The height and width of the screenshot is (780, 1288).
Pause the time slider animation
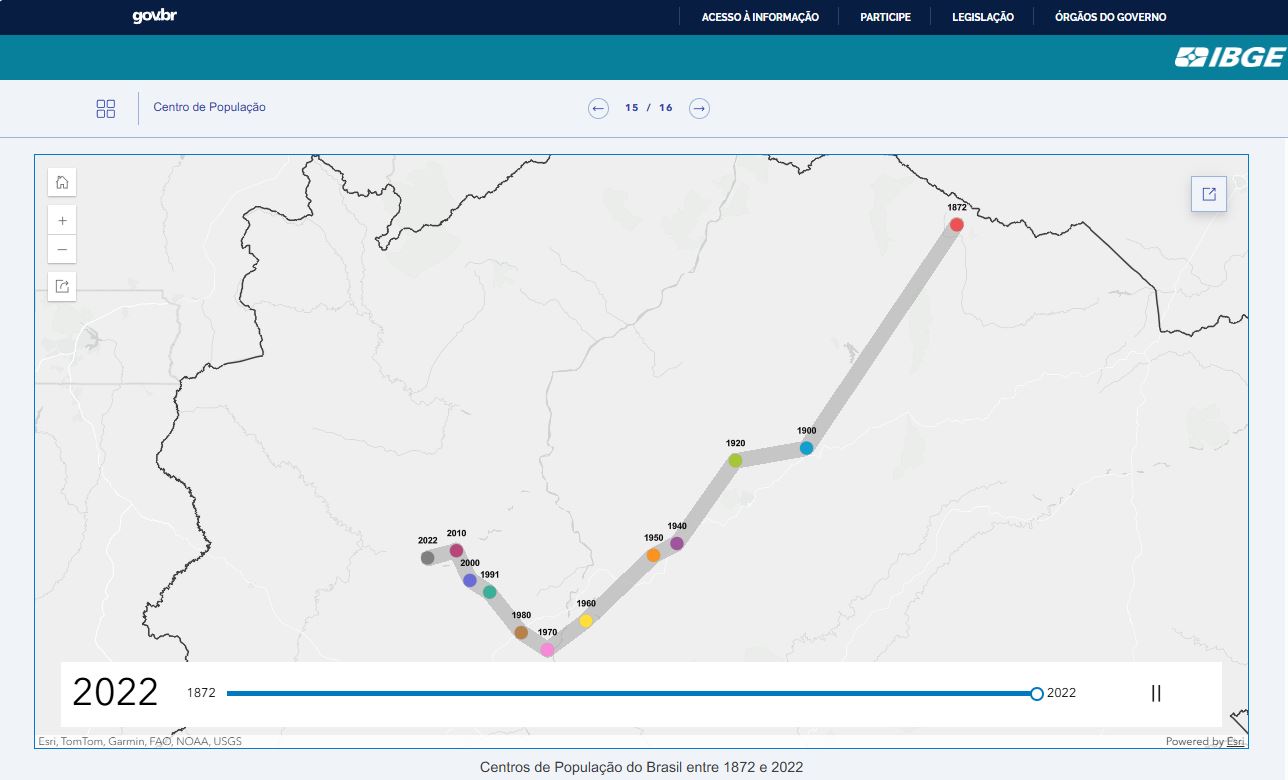(x=1156, y=693)
